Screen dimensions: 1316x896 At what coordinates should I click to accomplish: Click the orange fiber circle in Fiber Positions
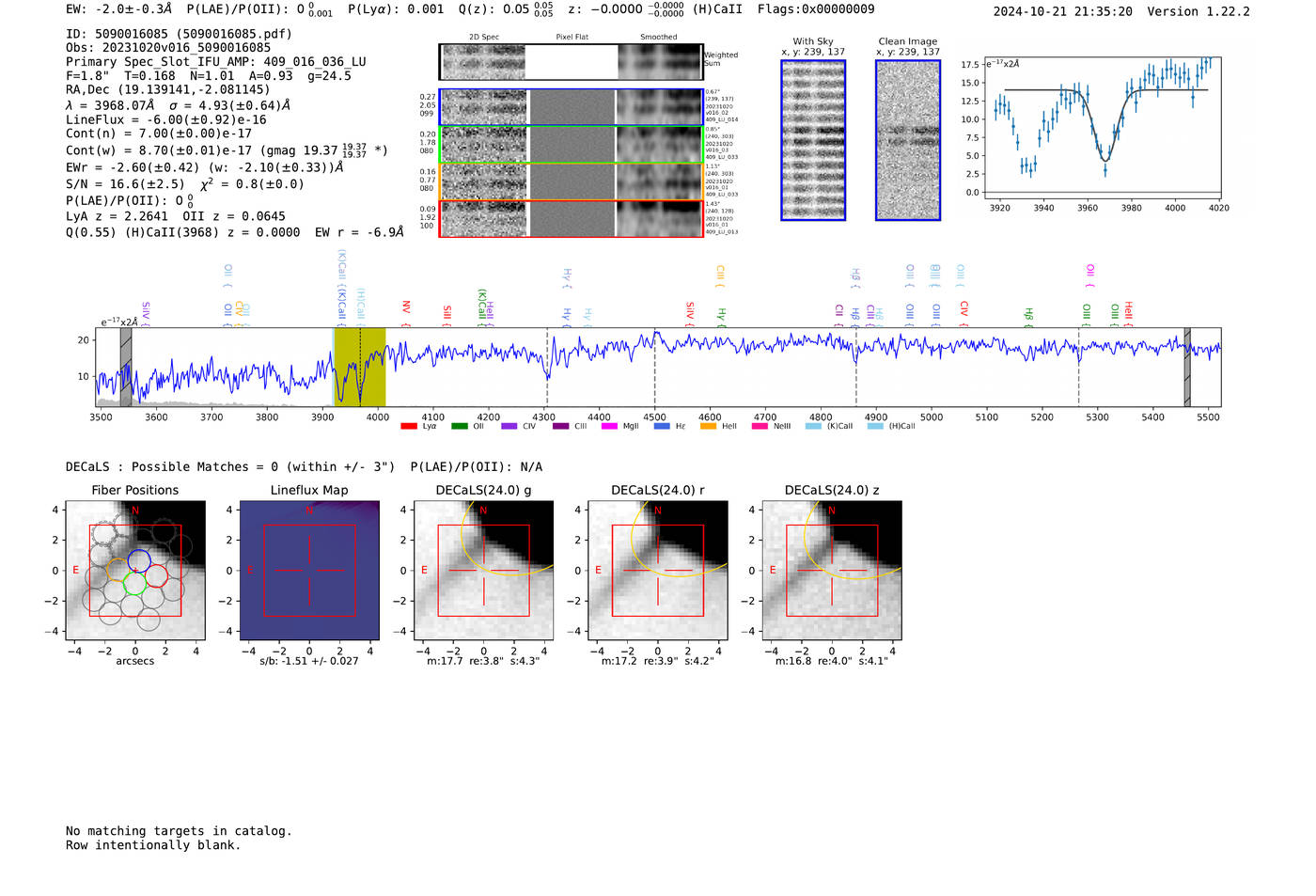click(x=117, y=571)
